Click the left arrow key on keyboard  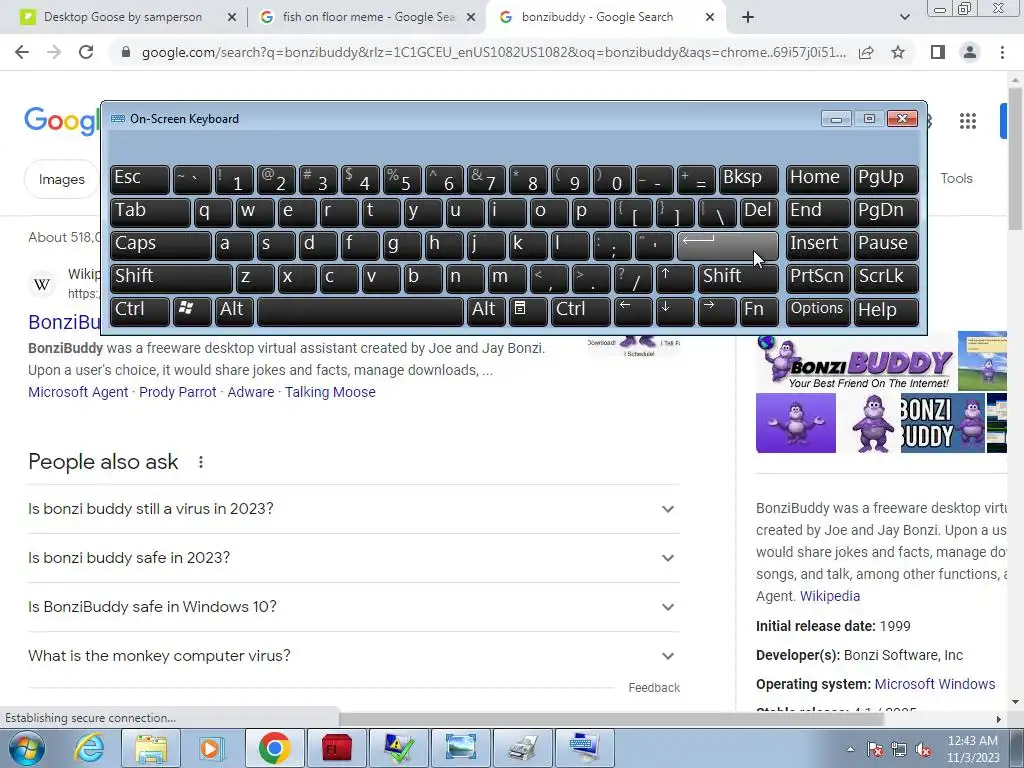point(633,310)
